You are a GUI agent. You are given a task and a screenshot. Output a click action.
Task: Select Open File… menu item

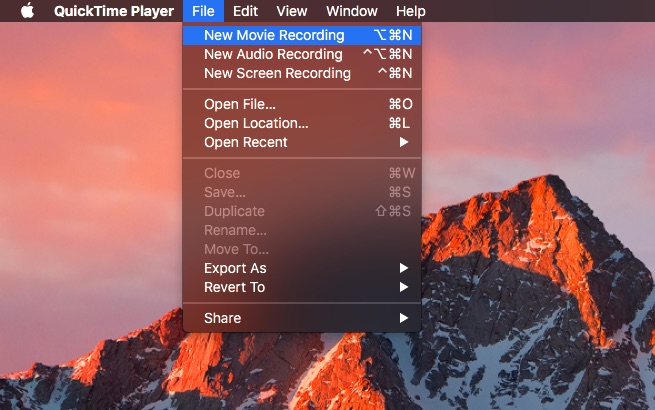pos(302,104)
